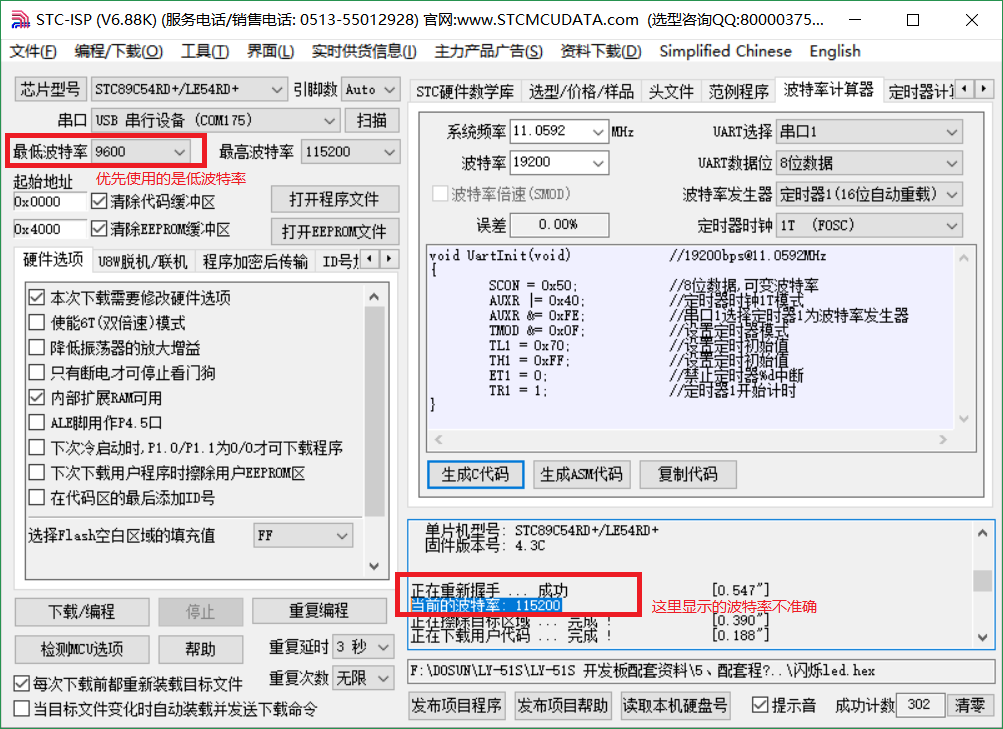Viewport: 1003px width, 729px height.
Task: Click the 0x4000 address field
Action: [x=49, y=228]
